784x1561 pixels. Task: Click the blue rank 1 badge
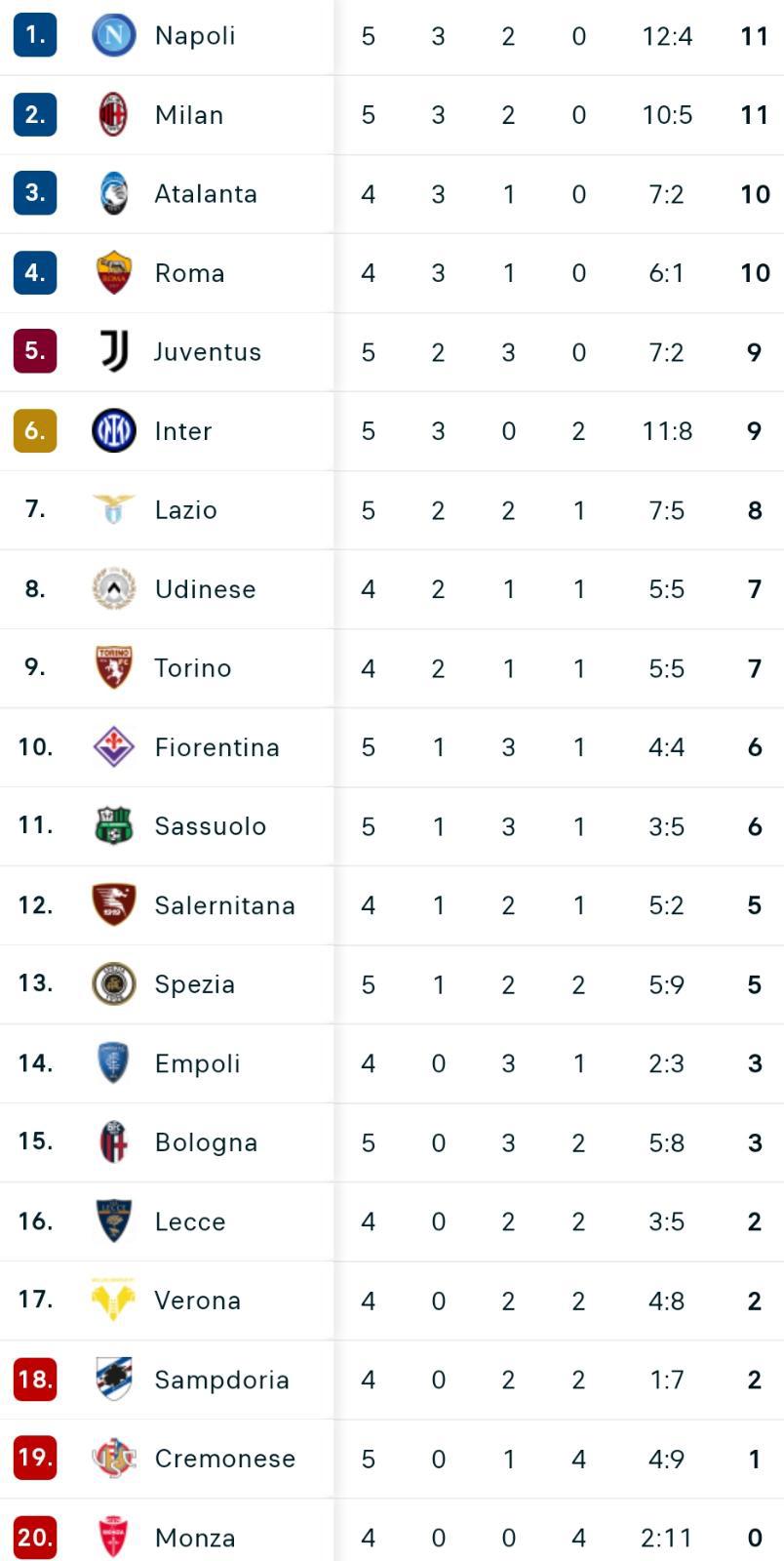[x=35, y=36]
